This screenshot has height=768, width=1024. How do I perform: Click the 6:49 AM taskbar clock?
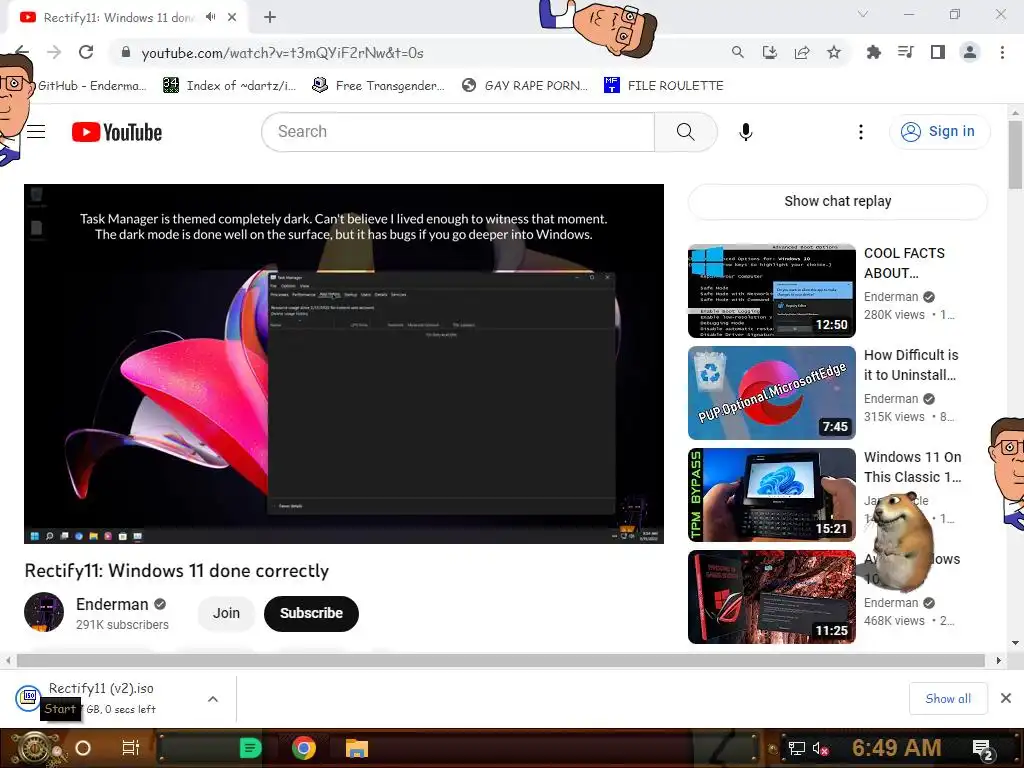pyautogui.click(x=897, y=748)
